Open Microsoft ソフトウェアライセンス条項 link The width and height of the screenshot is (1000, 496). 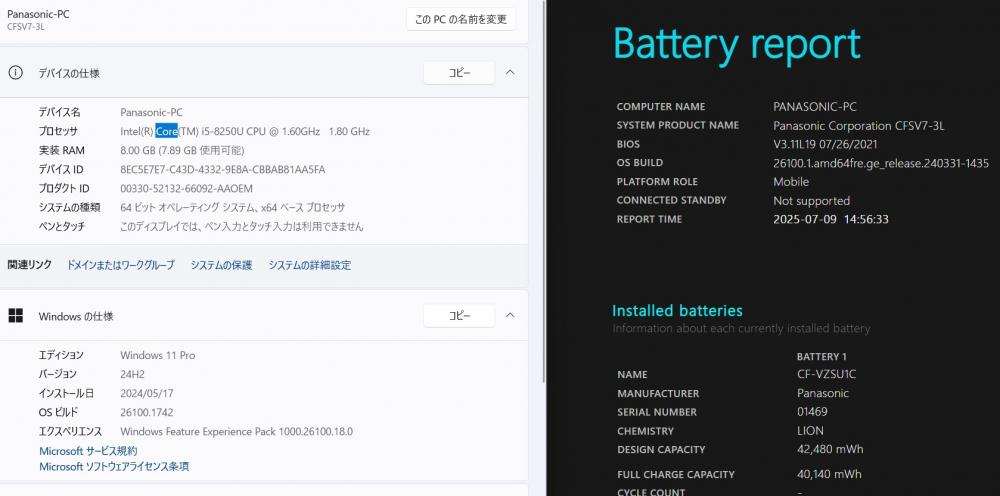click(114, 467)
